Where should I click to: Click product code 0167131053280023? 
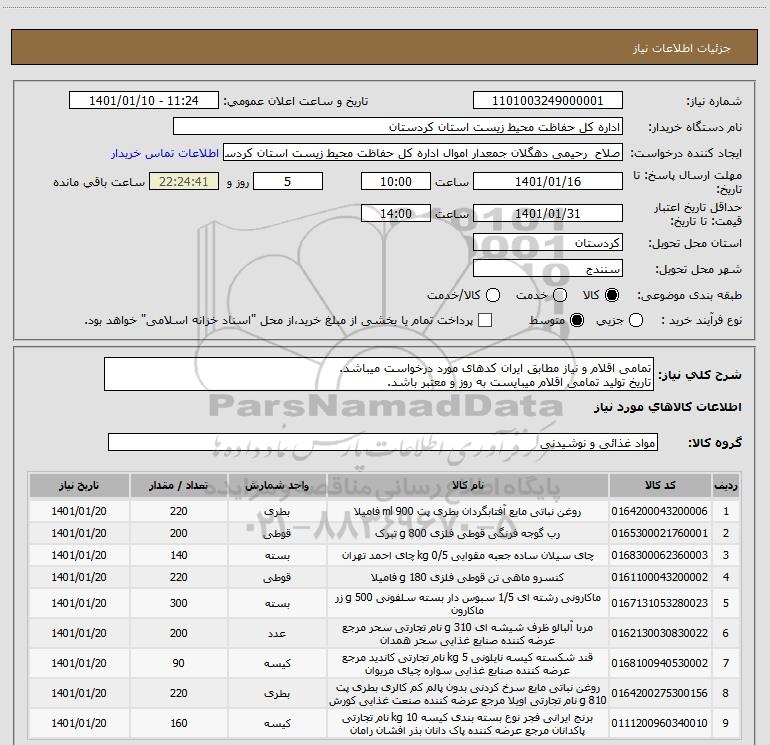click(x=660, y=604)
